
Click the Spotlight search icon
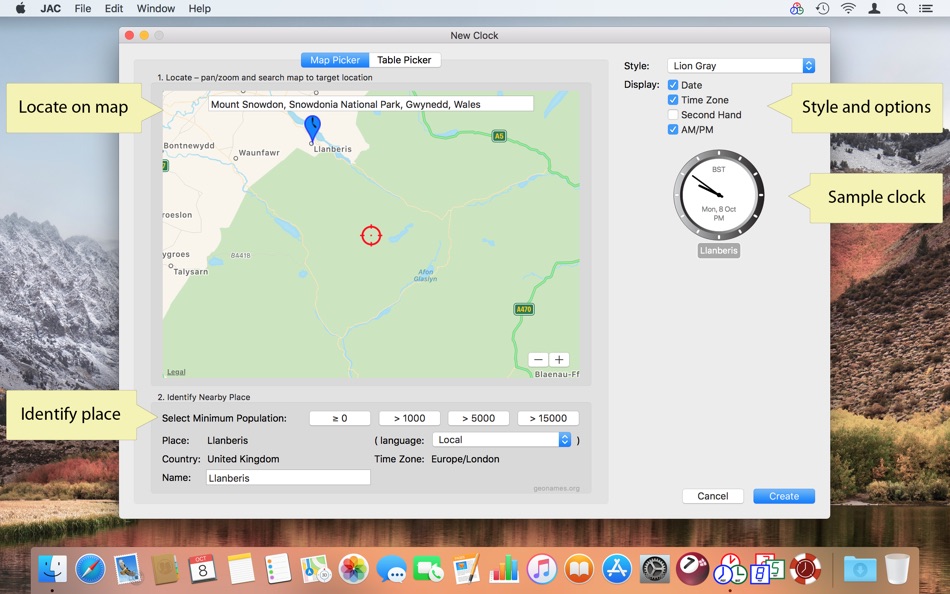tap(901, 8)
